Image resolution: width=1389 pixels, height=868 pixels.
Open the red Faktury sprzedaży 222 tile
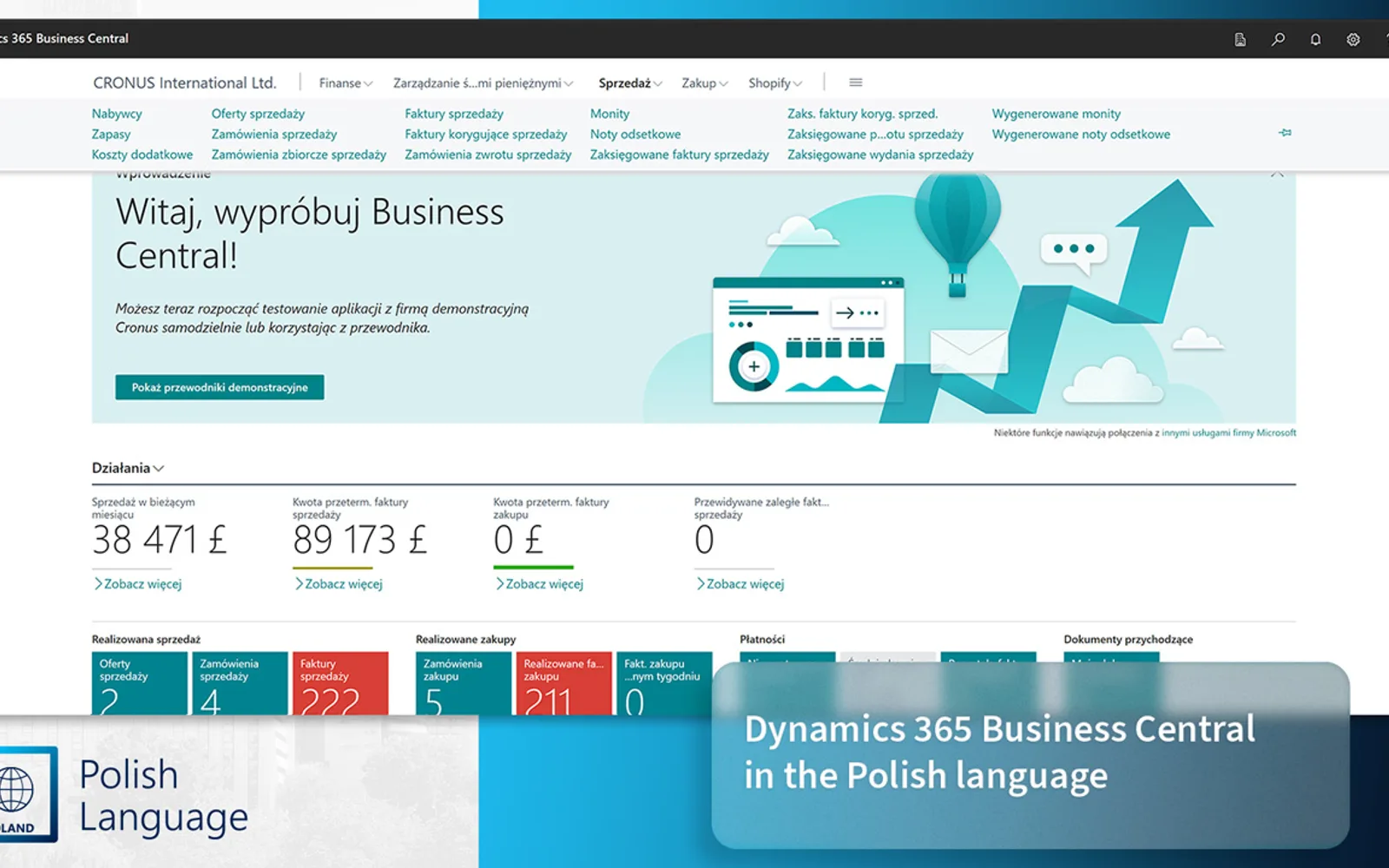(340, 684)
